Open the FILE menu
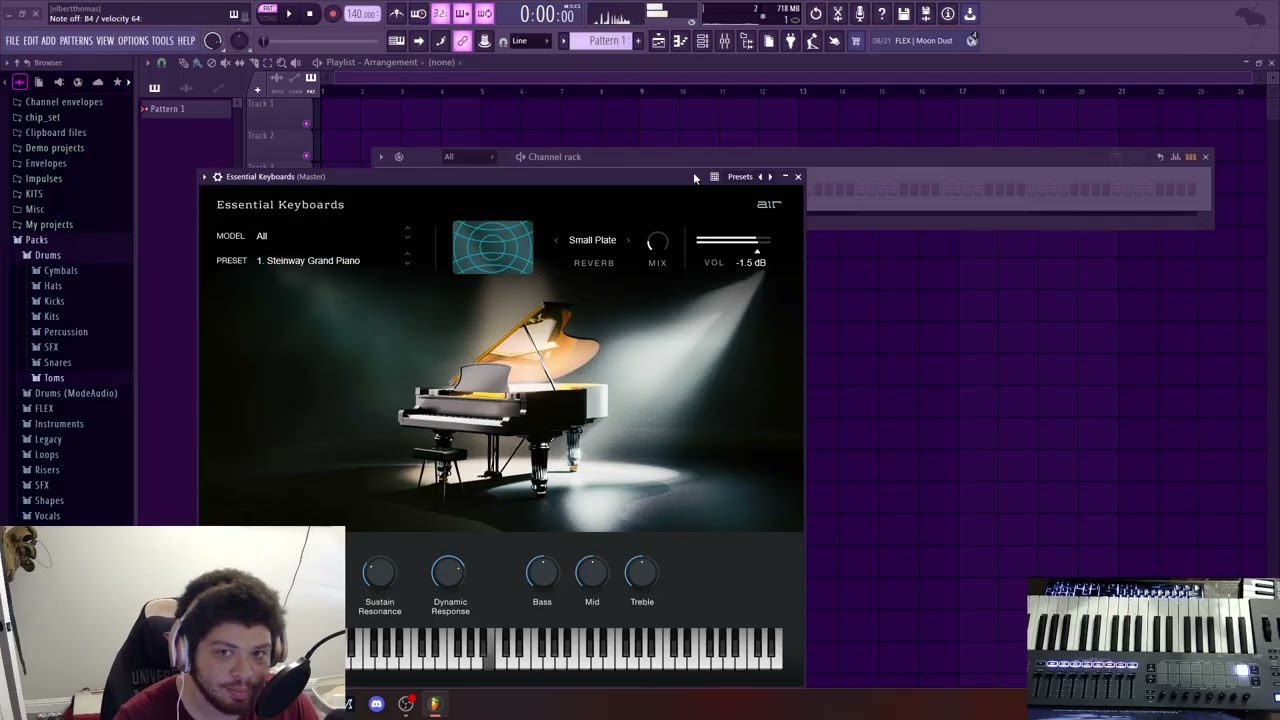1280x720 pixels. (x=12, y=41)
